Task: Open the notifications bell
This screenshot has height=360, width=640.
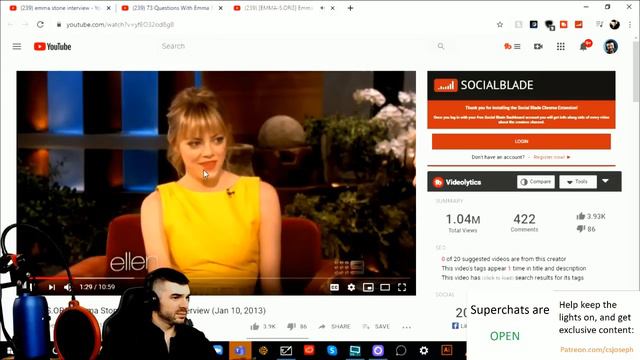Action: point(584,47)
